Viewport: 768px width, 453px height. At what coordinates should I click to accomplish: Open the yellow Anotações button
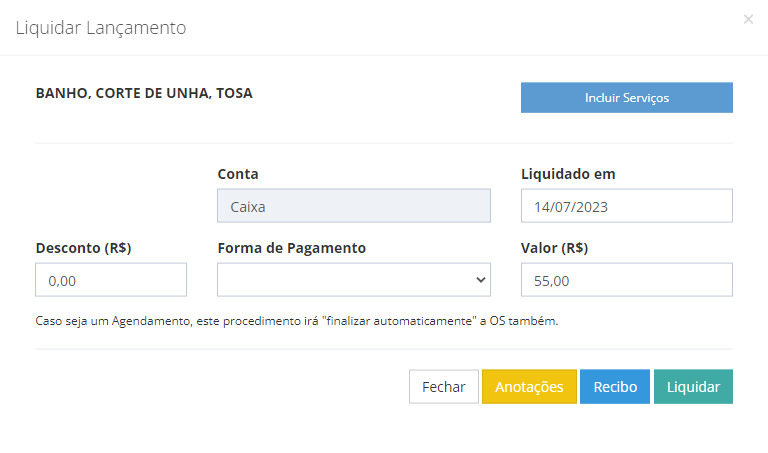[529, 386]
